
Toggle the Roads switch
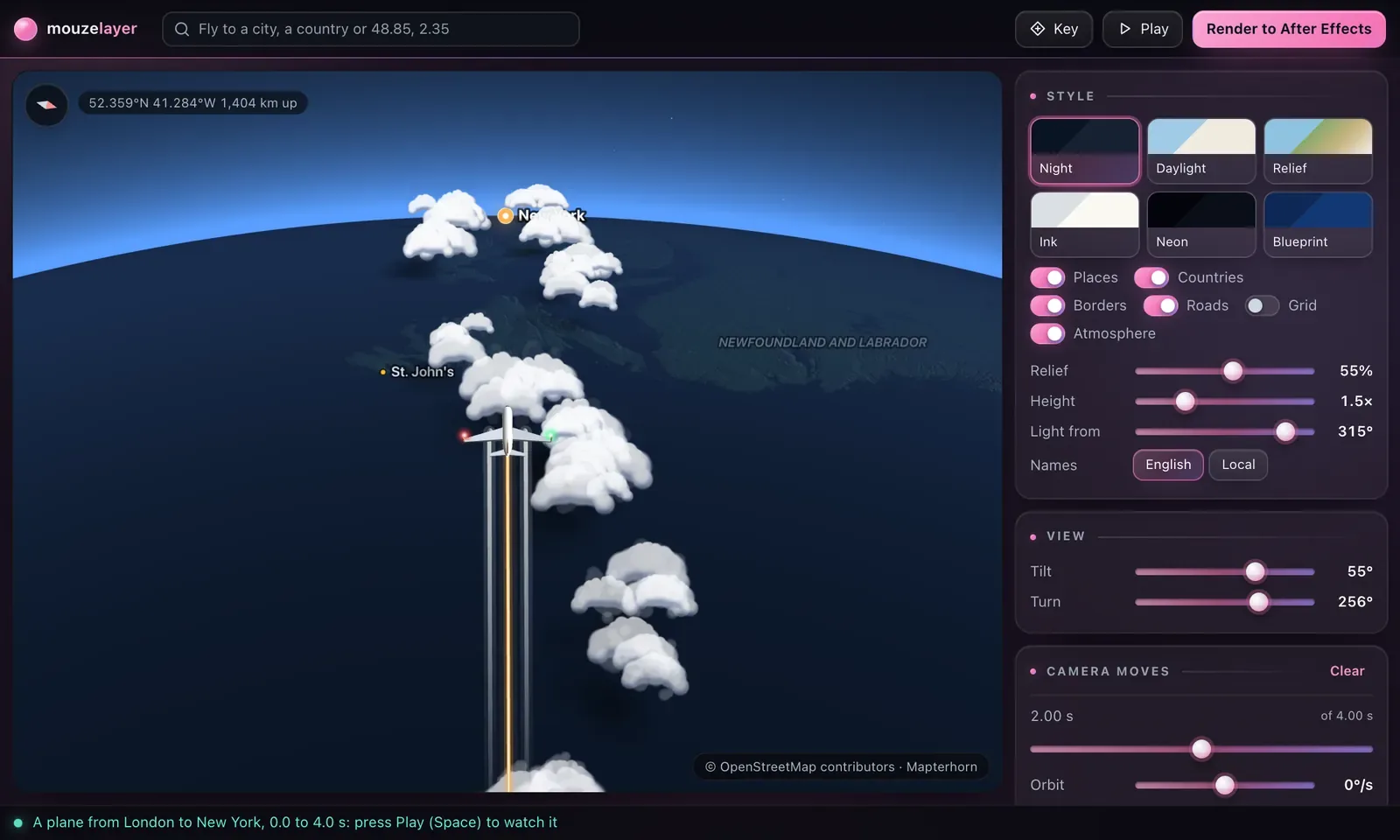1160,305
